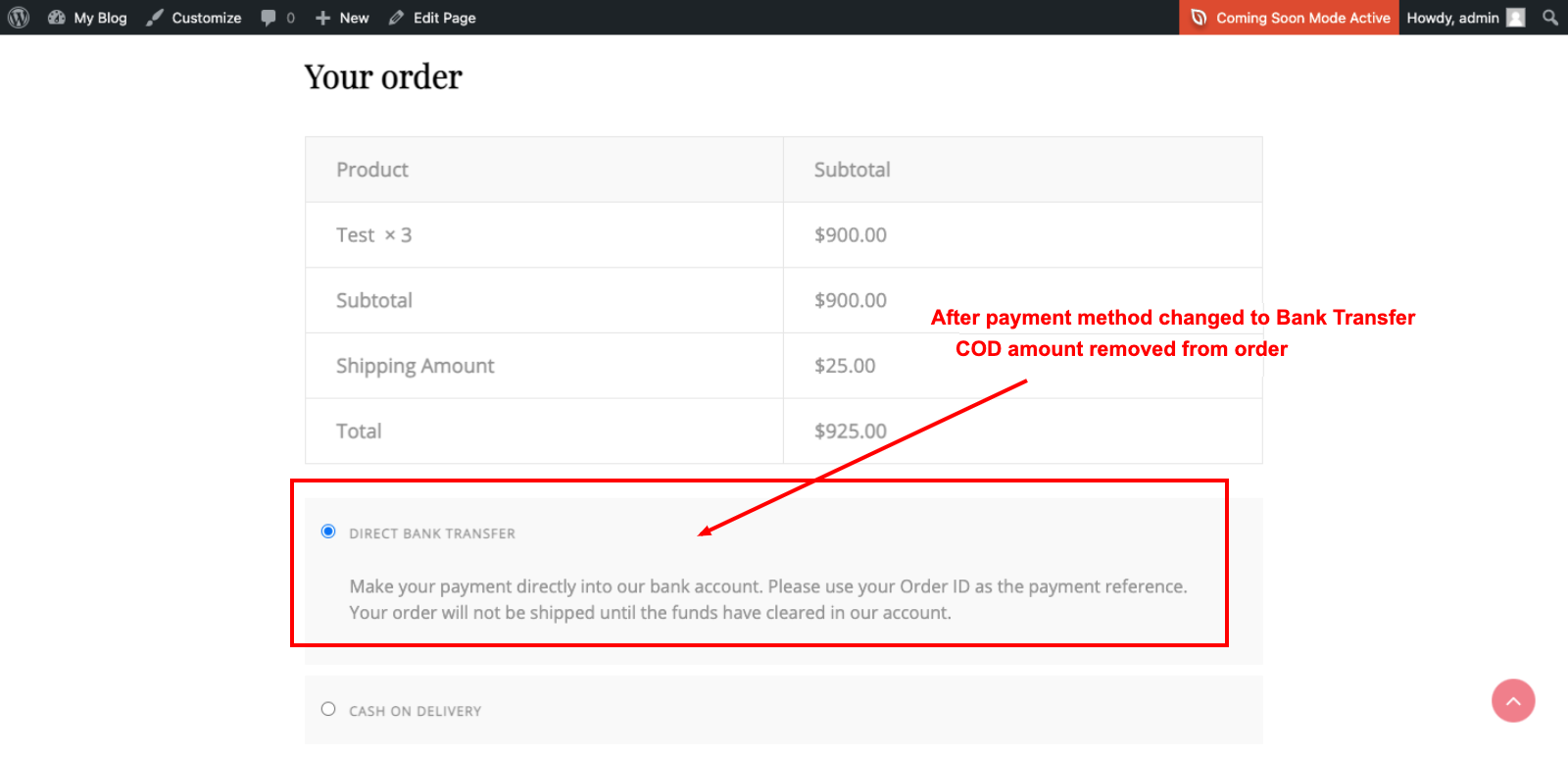The width and height of the screenshot is (1568, 760).
Task: Open the comments bubble icon
Action: click(x=269, y=18)
